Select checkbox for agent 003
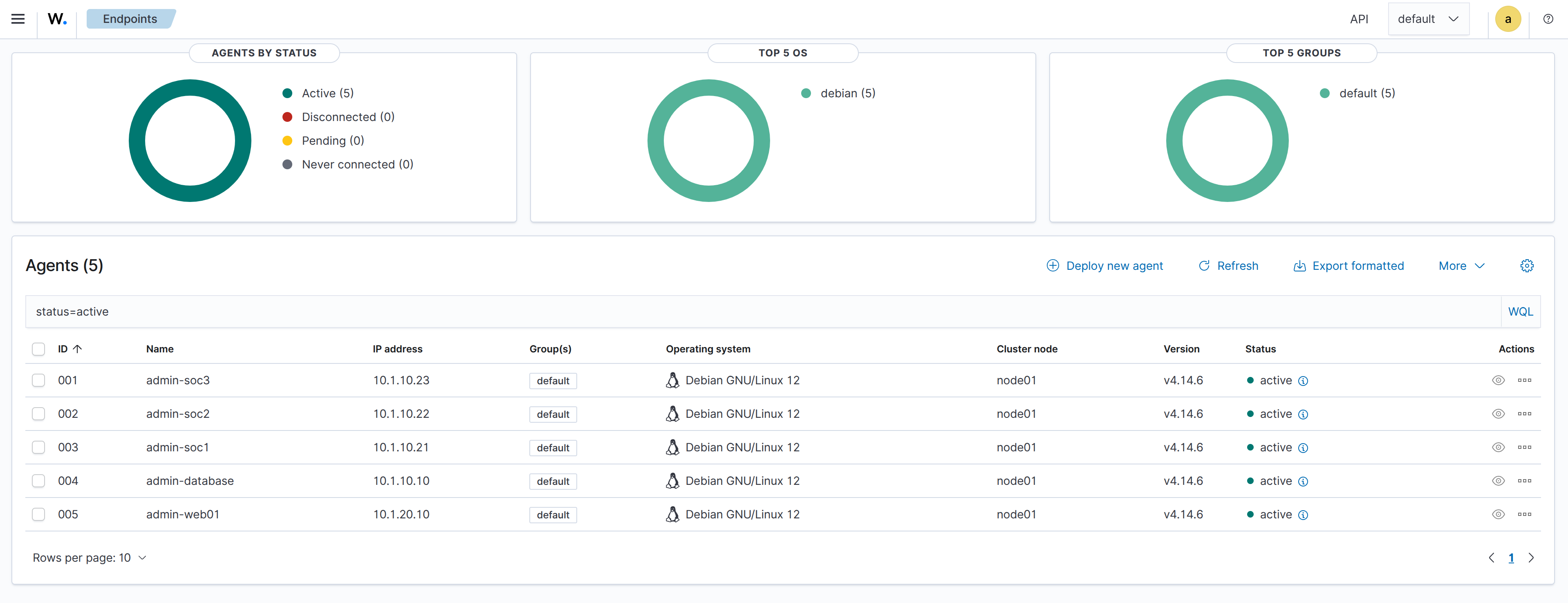The image size is (1568, 603). [38, 447]
